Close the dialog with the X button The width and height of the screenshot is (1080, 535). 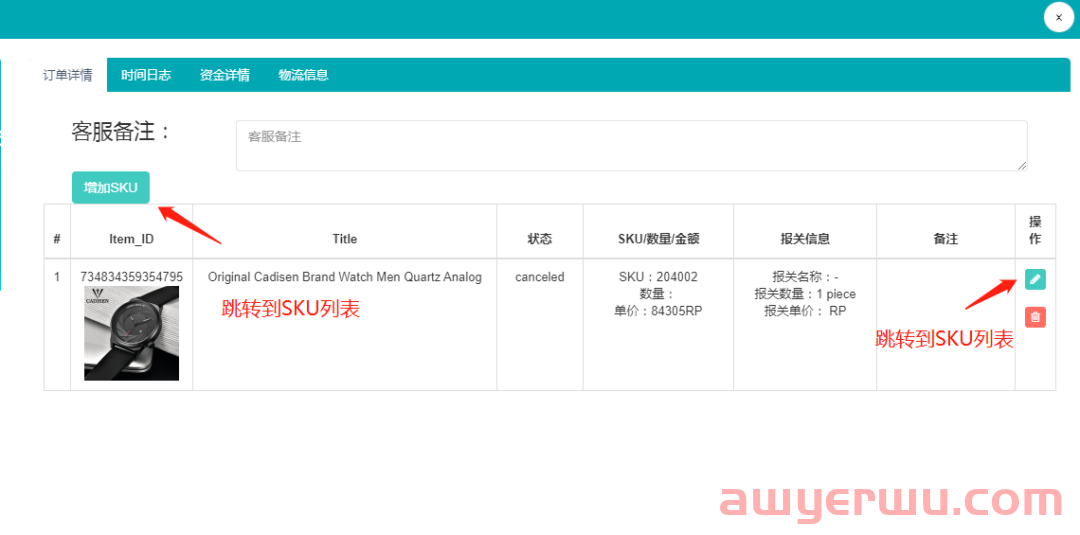[1058, 17]
